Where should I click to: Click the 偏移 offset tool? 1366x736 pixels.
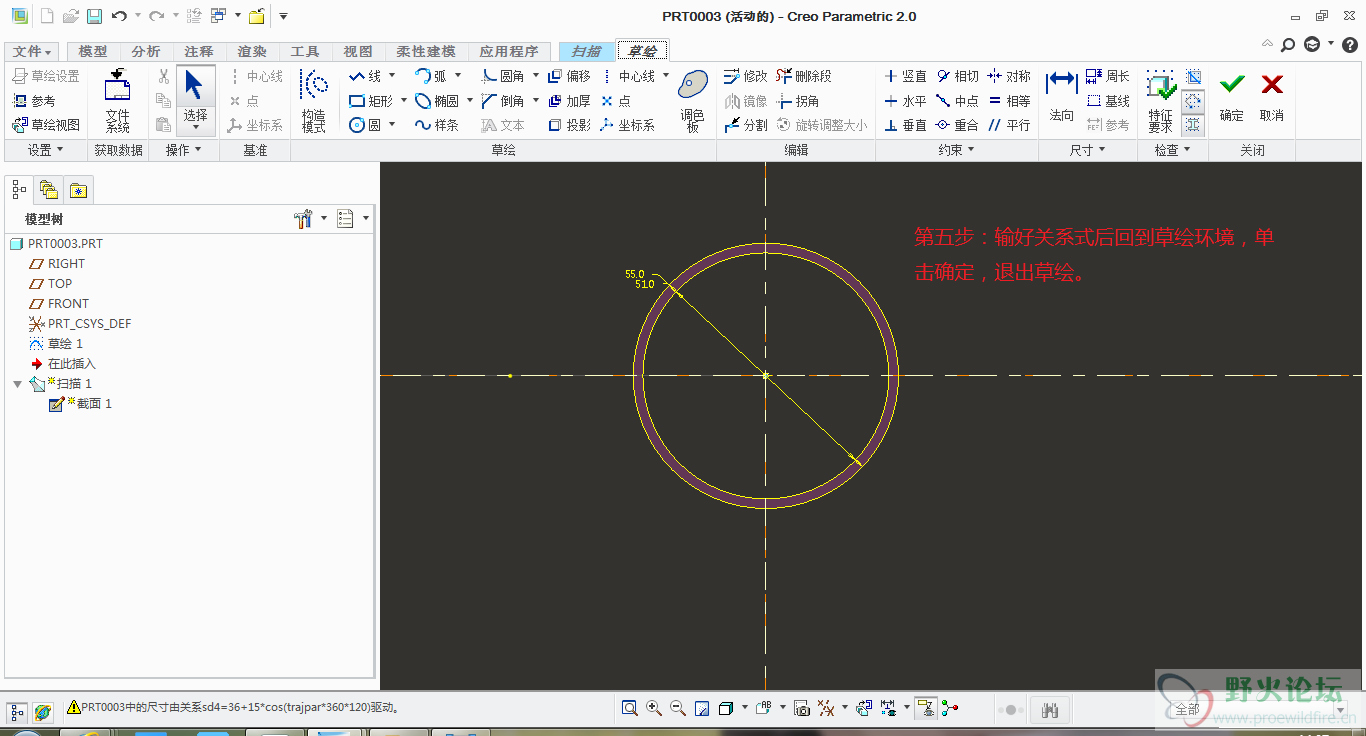tap(569, 76)
